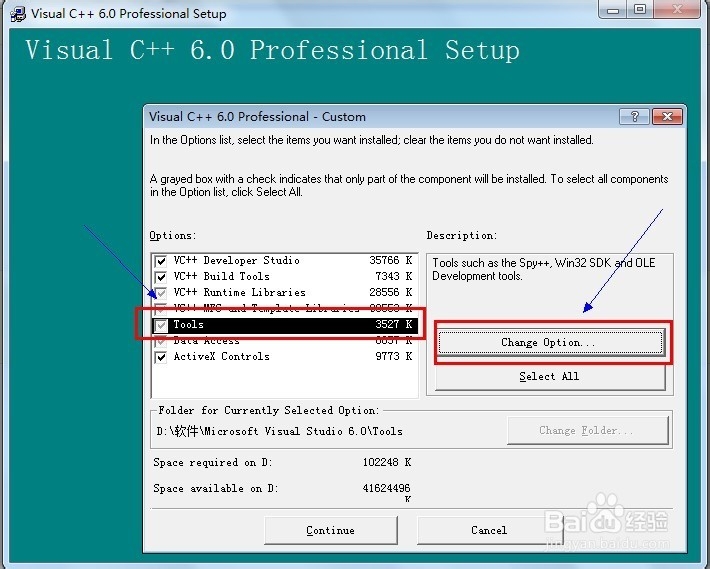Image resolution: width=710 pixels, height=569 pixels.
Task: Click the setup icon in the main title bar
Action: 18,14
